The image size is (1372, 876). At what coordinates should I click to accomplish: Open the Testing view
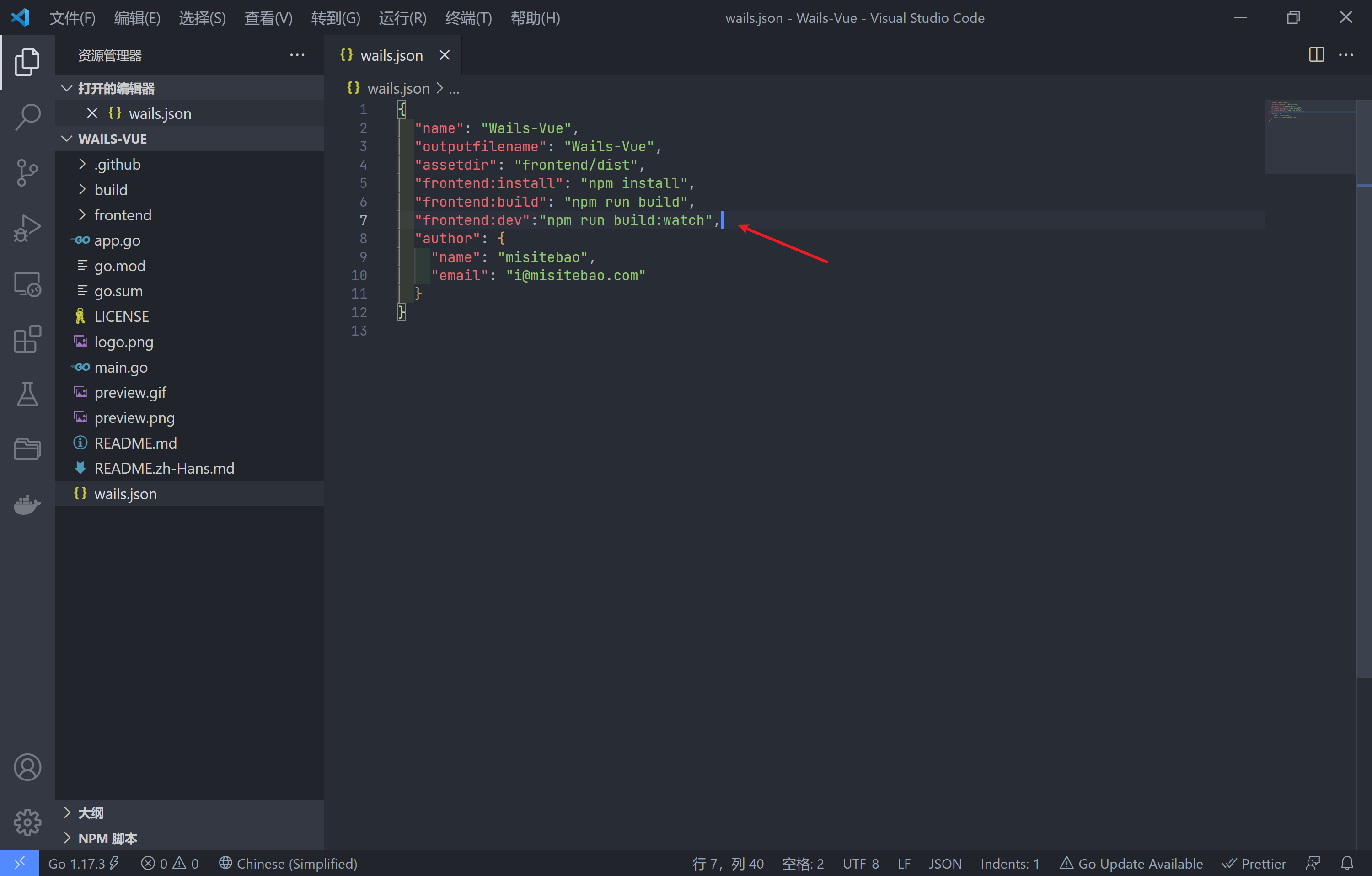27,394
